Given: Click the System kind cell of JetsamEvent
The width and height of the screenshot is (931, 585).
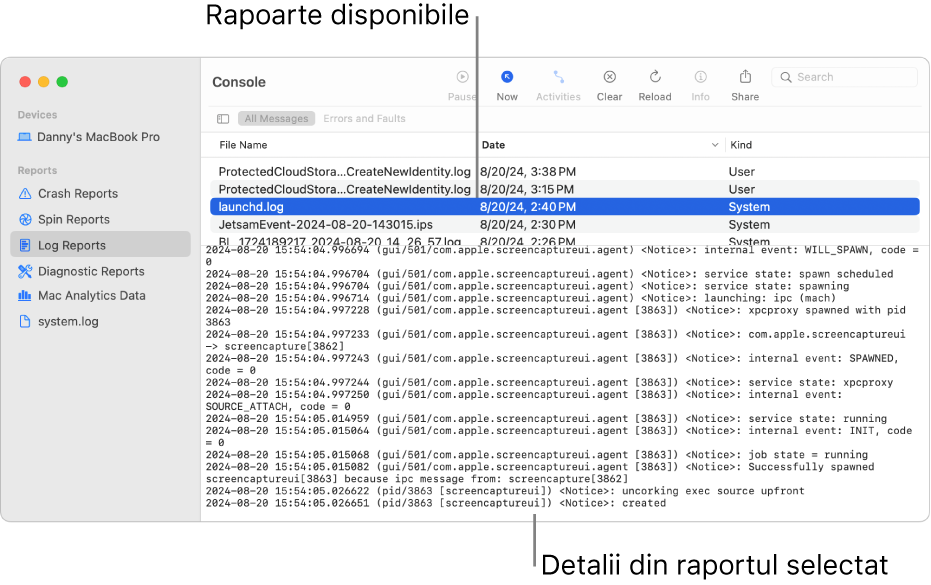Looking at the screenshot, I should point(749,224).
